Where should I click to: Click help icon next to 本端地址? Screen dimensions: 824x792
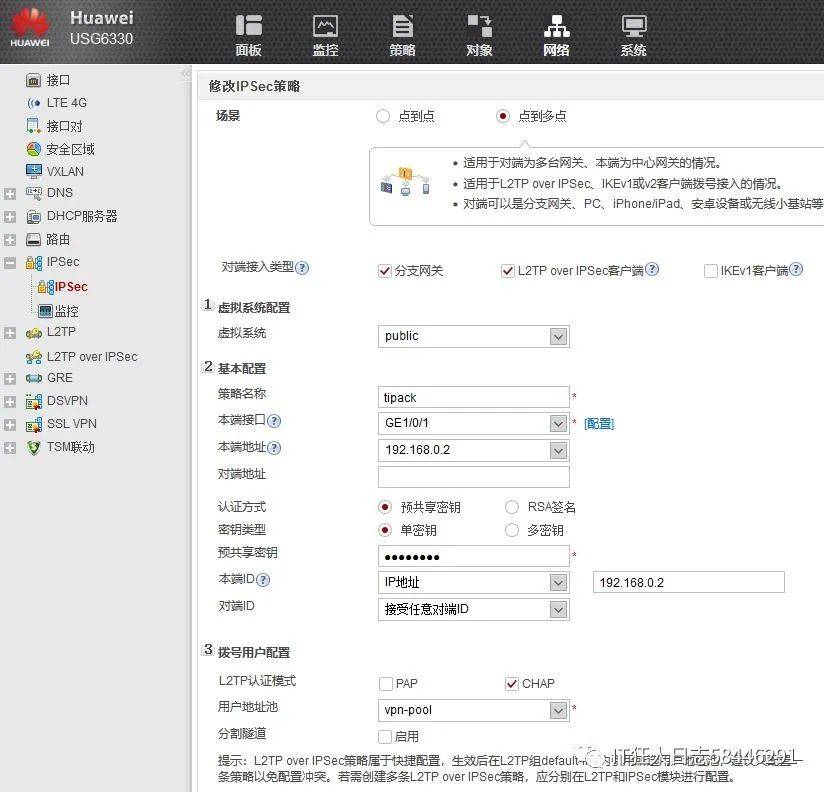coord(274,448)
